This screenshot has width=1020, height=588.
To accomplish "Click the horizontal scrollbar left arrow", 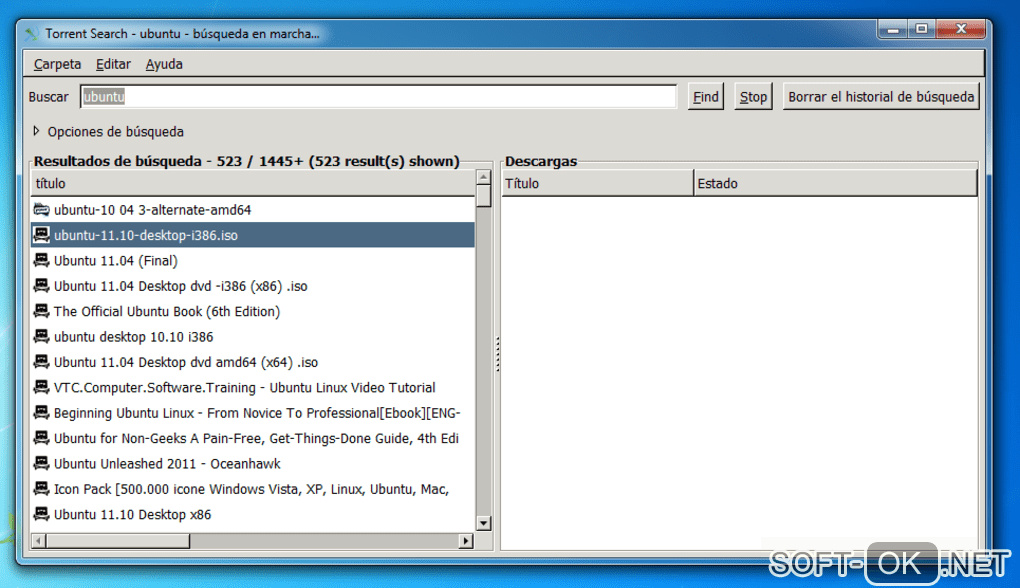I will tap(38, 541).
